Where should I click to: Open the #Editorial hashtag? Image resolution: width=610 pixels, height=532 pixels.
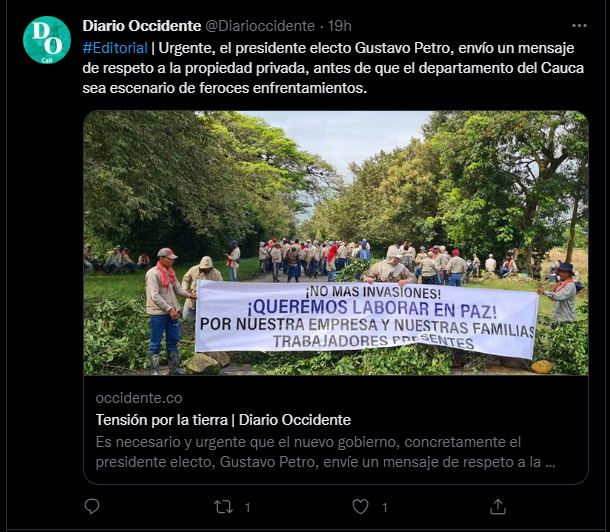(x=115, y=48)
